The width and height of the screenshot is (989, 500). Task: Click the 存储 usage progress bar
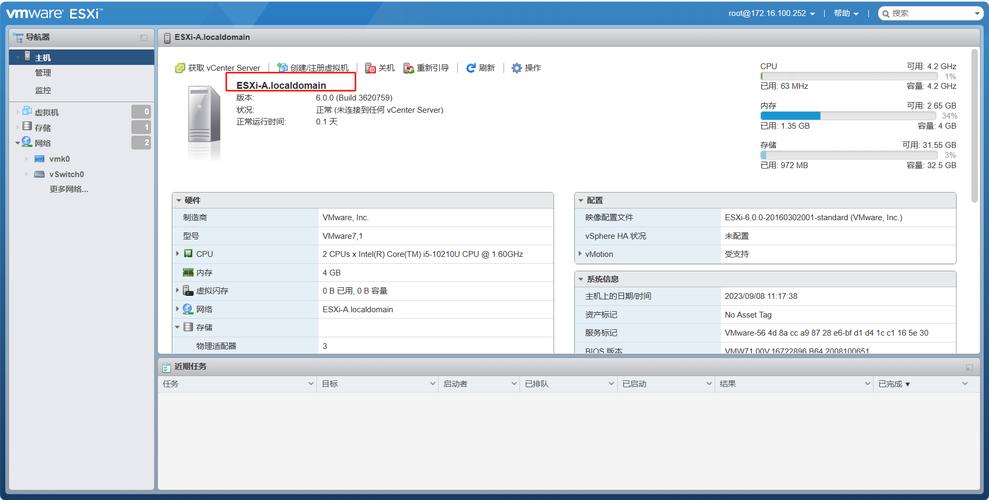coord(858,155)
